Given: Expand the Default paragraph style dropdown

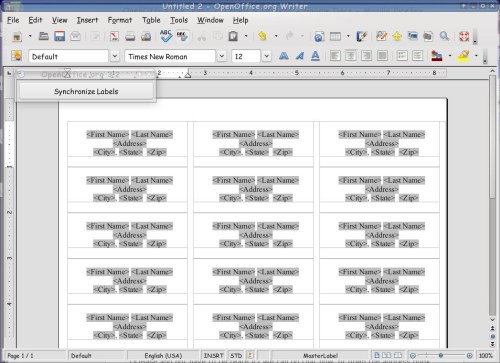Looking at the screenshot, I should click(115, 56).
